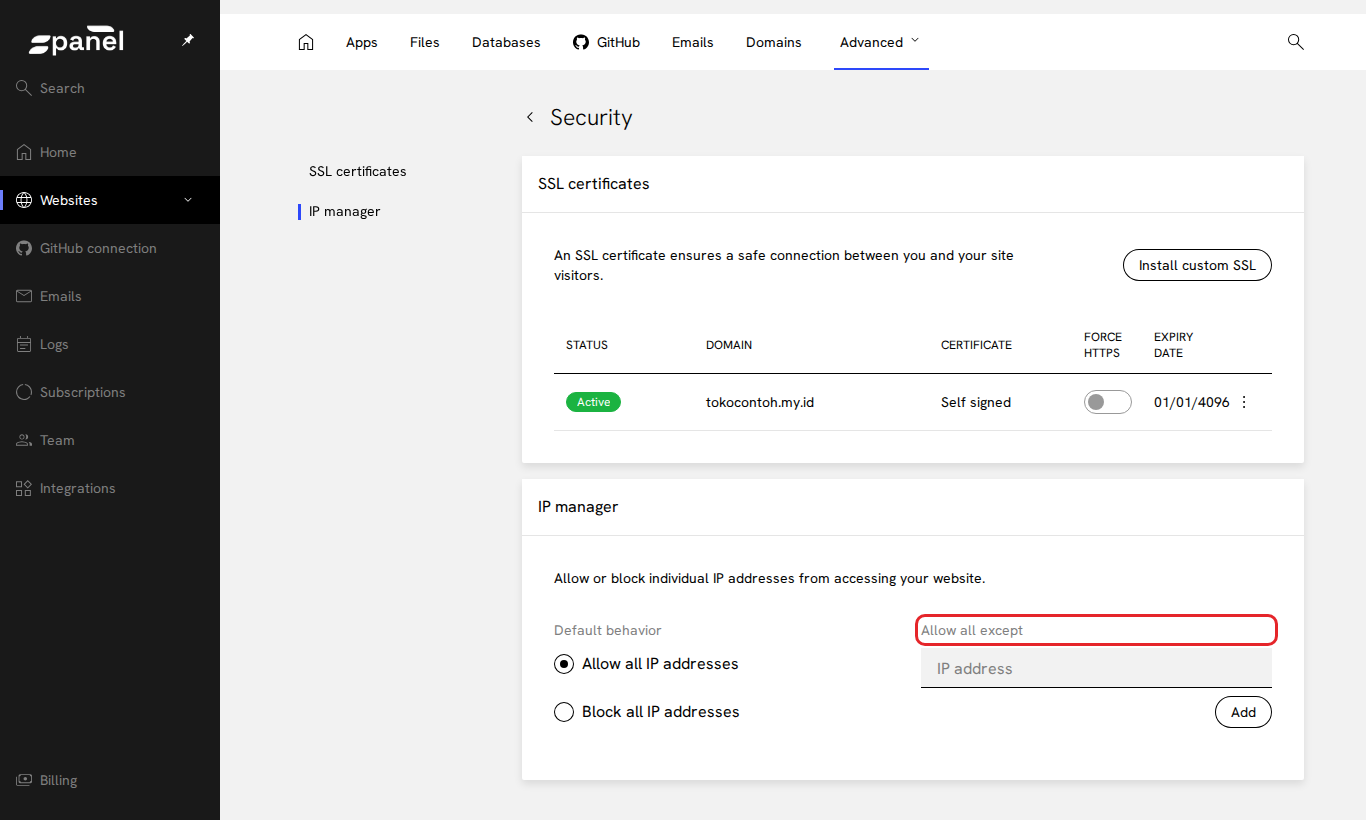Image resolution: width=1366 pixels, height=820 pixels.
Task: Click the sidebar Search field
Action: (x=110, y=88)
